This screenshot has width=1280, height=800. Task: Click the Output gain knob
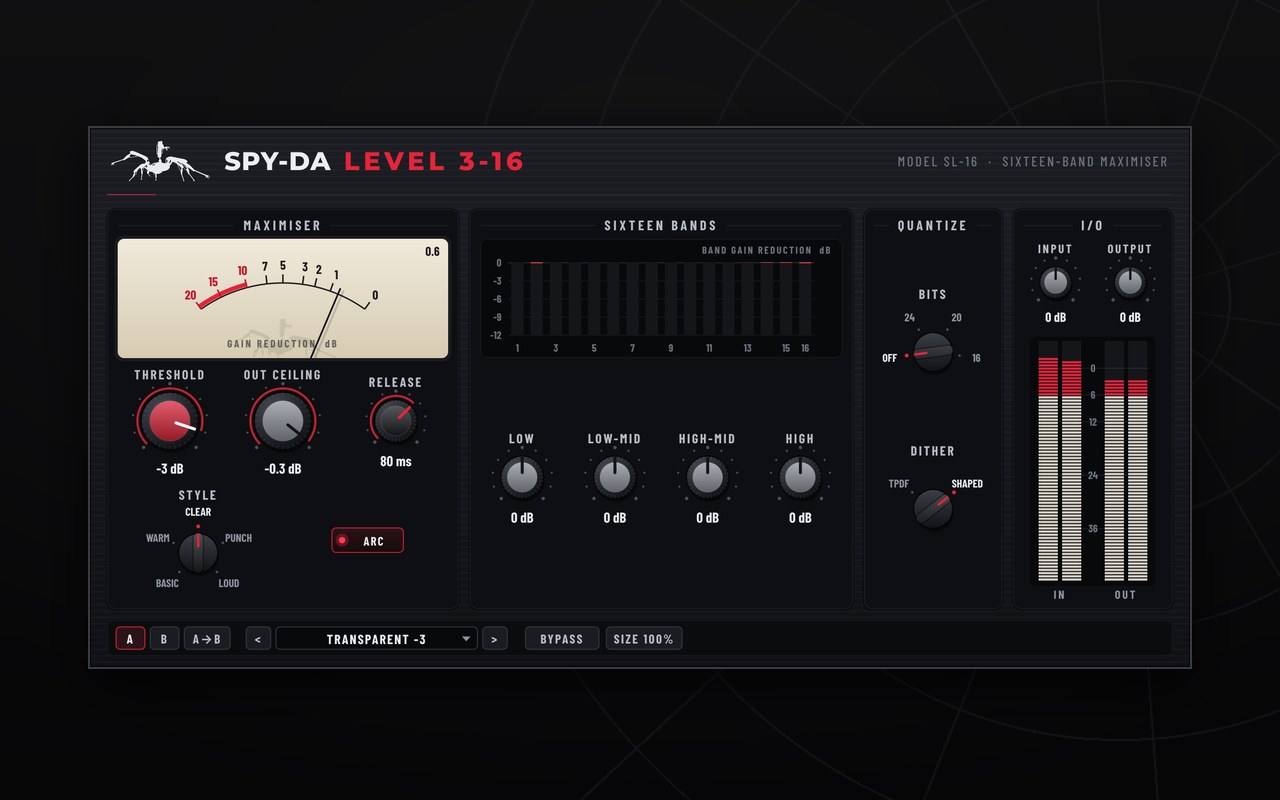click(x=1129, y=283)
